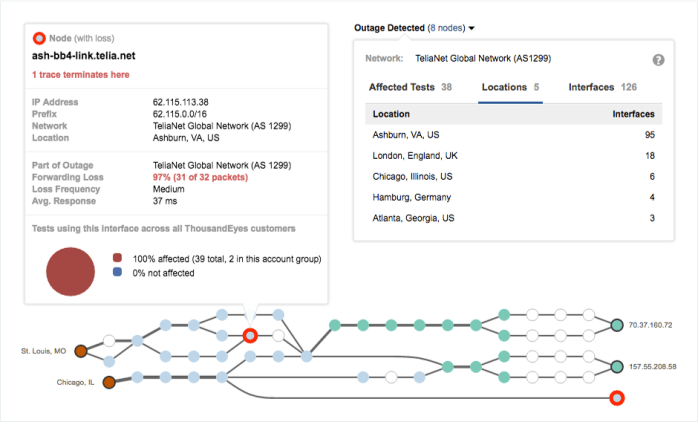The width and height of the screenshot is (698, 422).
Task: Click the 37 ms average response value
Action: [165, 201]
